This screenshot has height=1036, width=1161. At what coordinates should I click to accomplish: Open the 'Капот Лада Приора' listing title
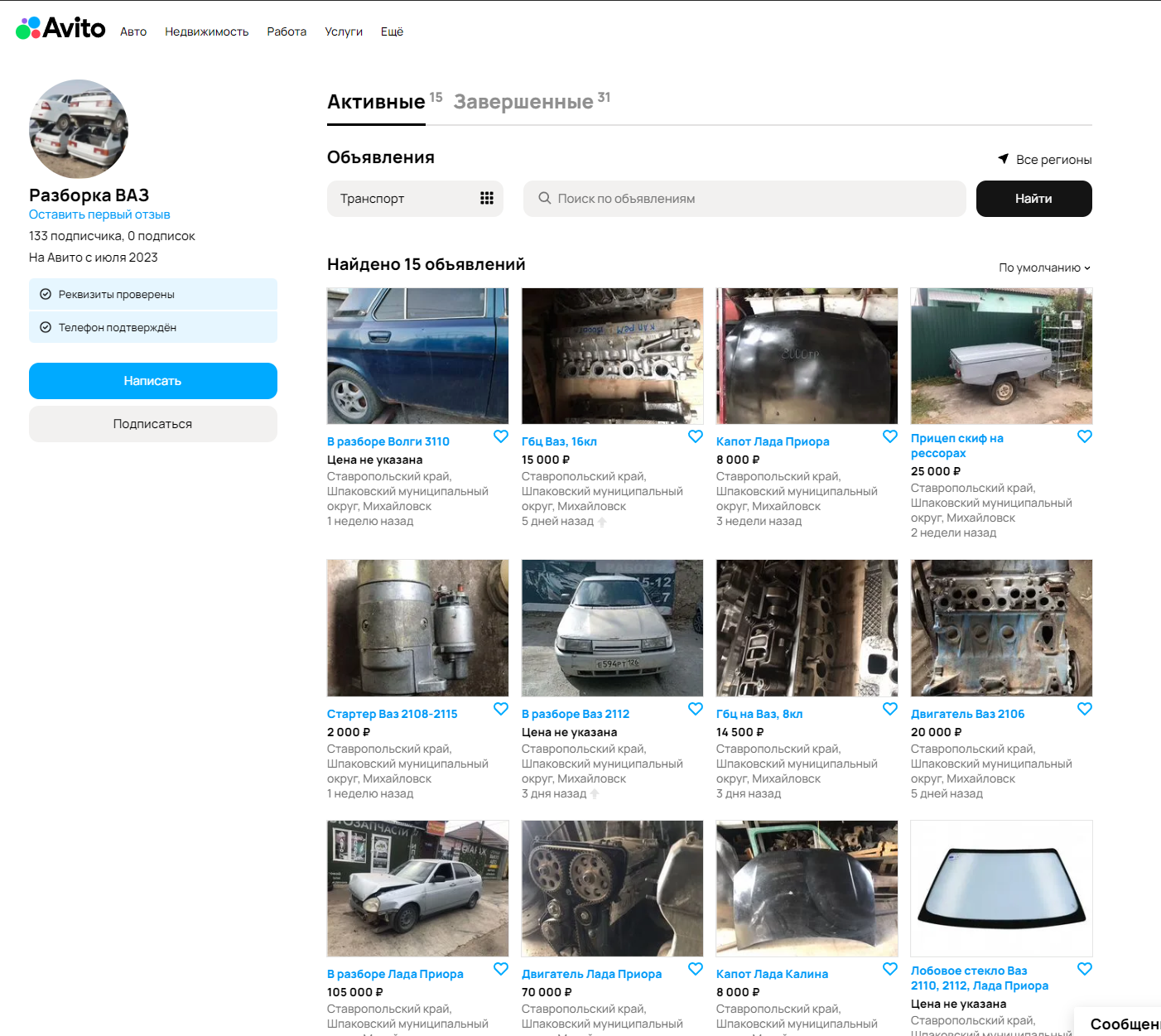[x=773, y=441]
